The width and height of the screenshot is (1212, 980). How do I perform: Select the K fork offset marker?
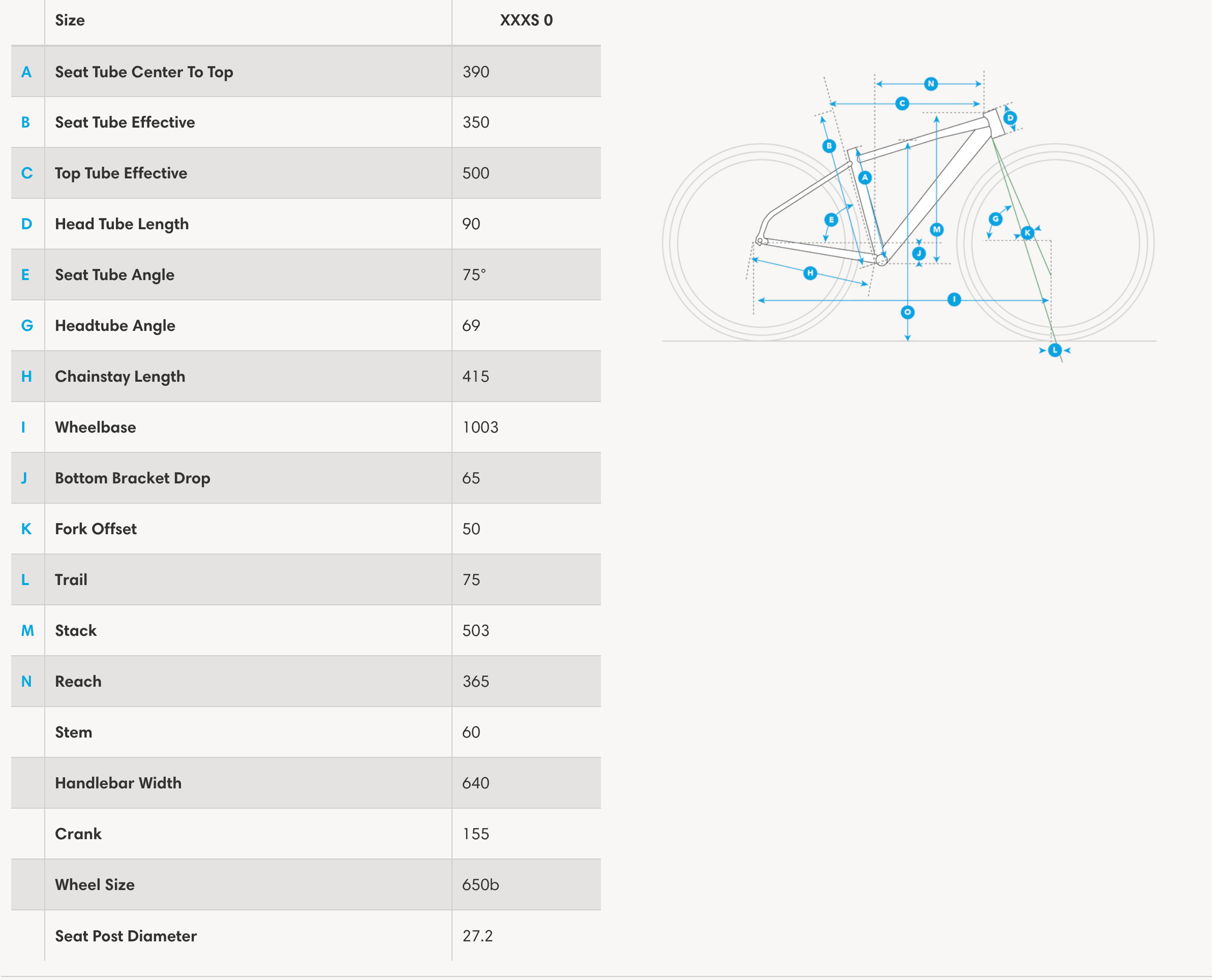[x=1027, y=233]
